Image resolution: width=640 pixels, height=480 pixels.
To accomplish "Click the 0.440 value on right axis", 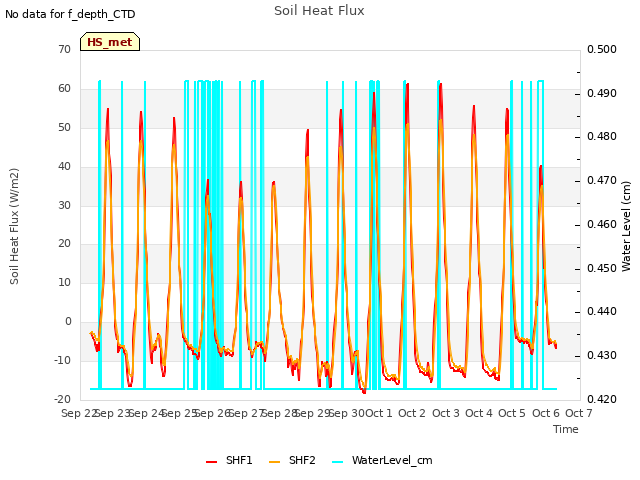I will tap(602, 312).
